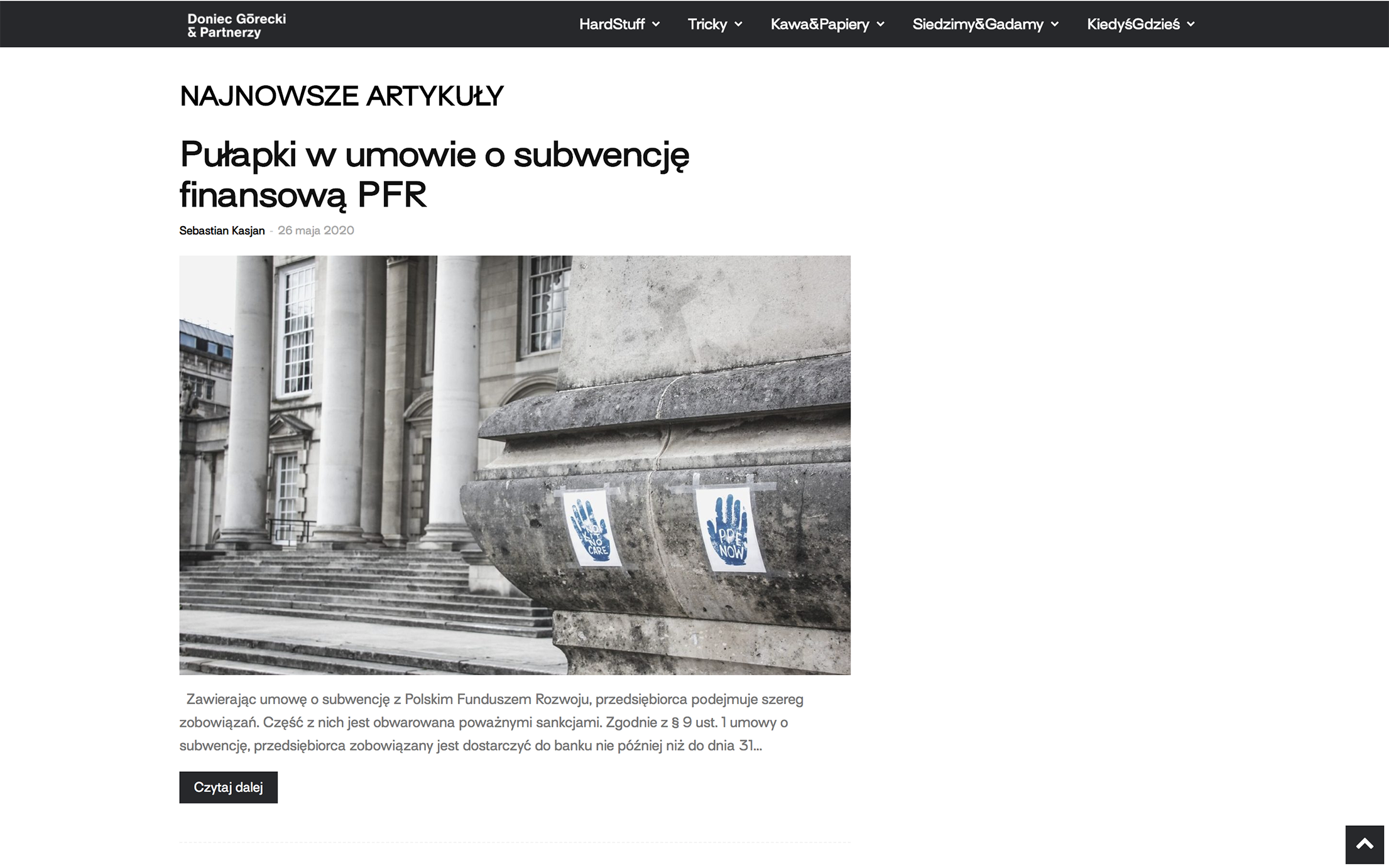Expand the HardStuff dropdown chevron
1389x868 pixels.
click(656, 24)
